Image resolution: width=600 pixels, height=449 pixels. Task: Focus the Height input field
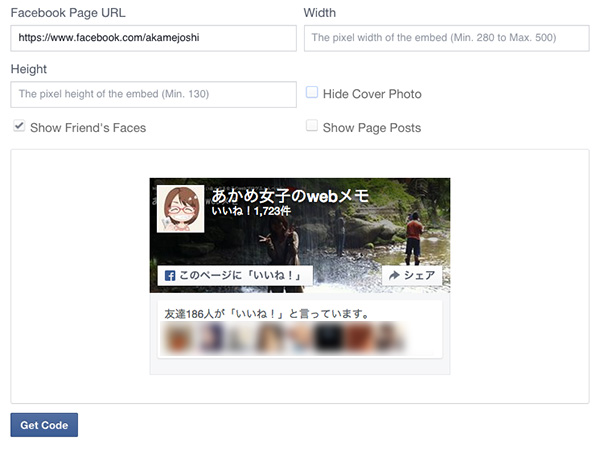click(153, 94)
